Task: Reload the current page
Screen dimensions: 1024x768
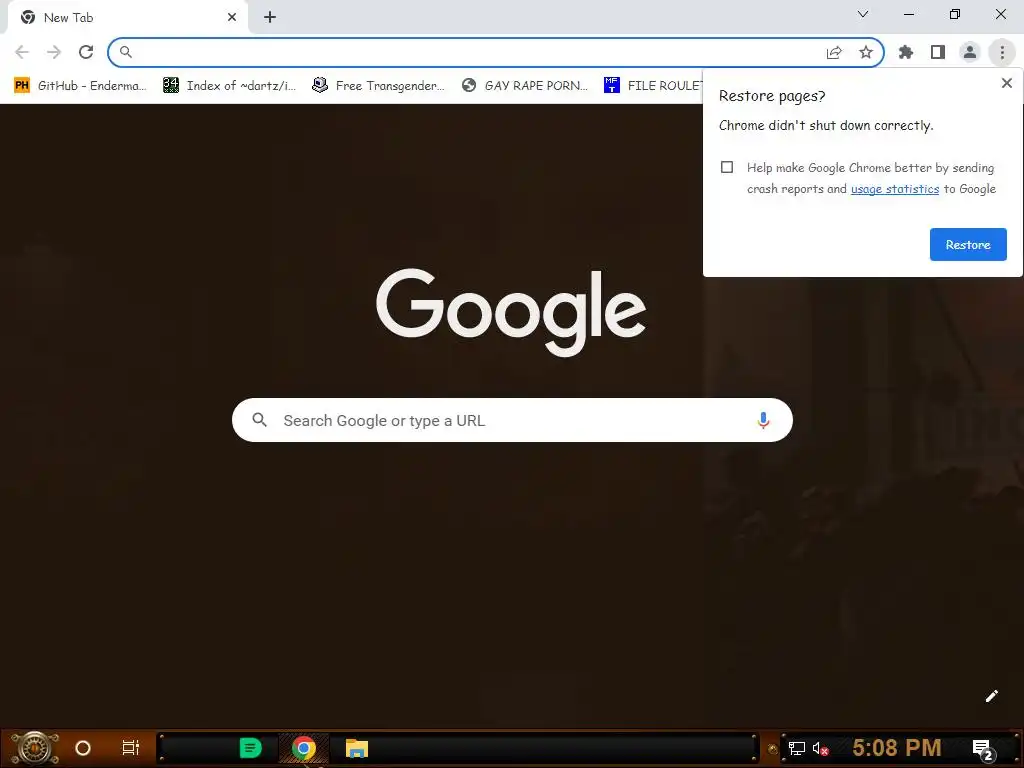Action: tap(86, 52)
